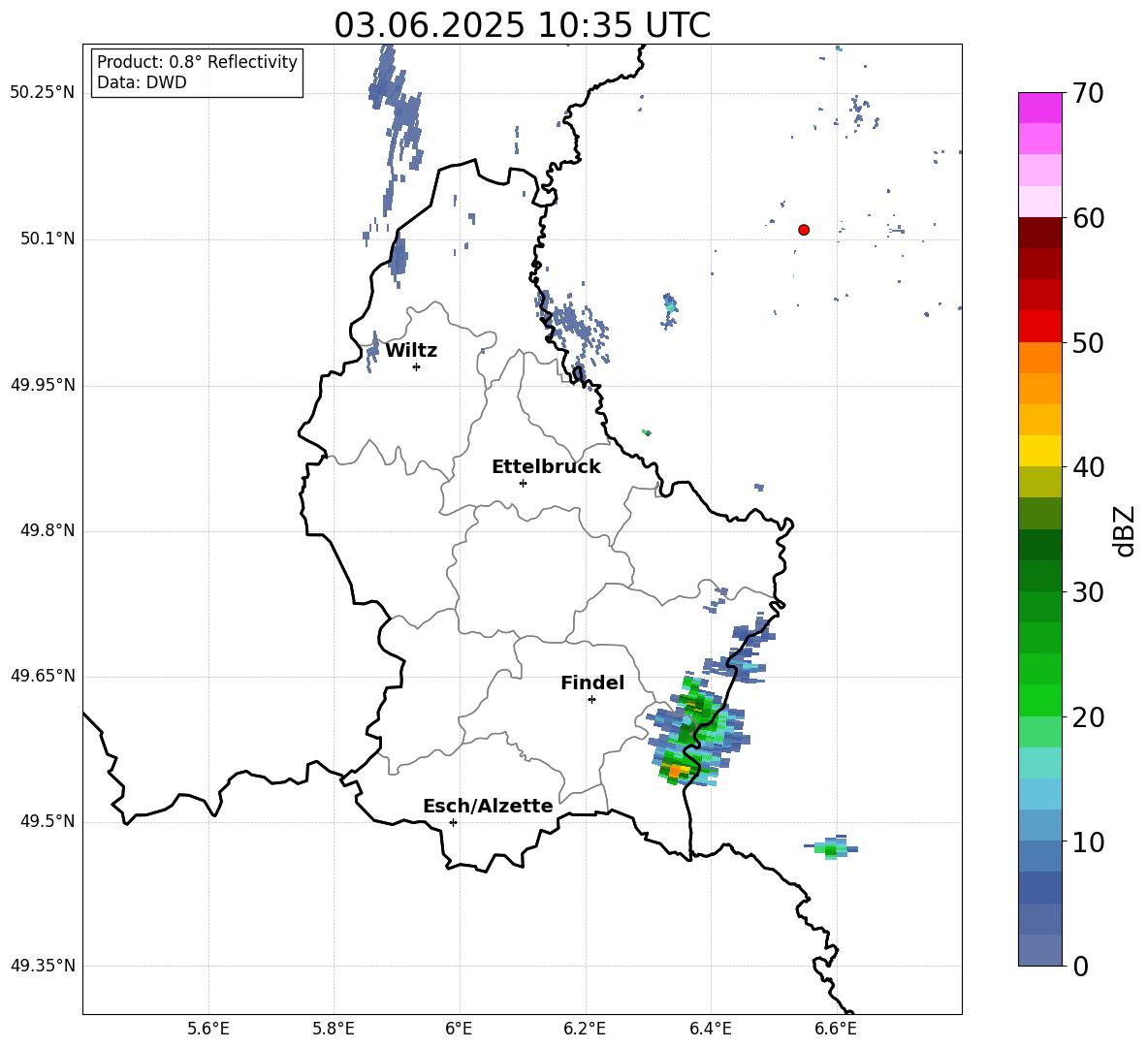1148x1048 pixels.
Task: Click the 6°E longitude label
Action: pyautogui.click(x=459, y=1029)
